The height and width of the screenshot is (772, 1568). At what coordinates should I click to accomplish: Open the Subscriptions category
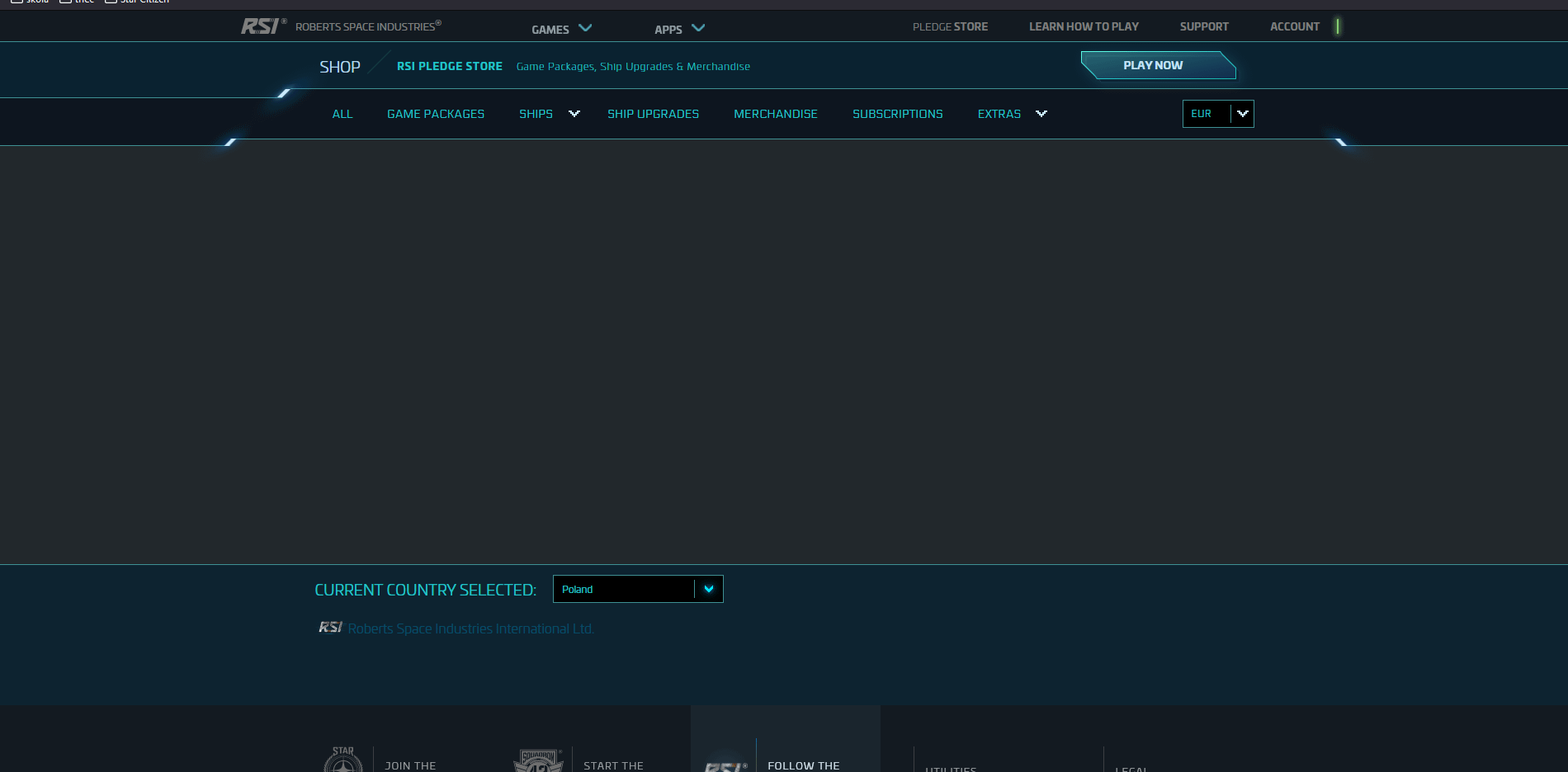click(x=898, y=114)
